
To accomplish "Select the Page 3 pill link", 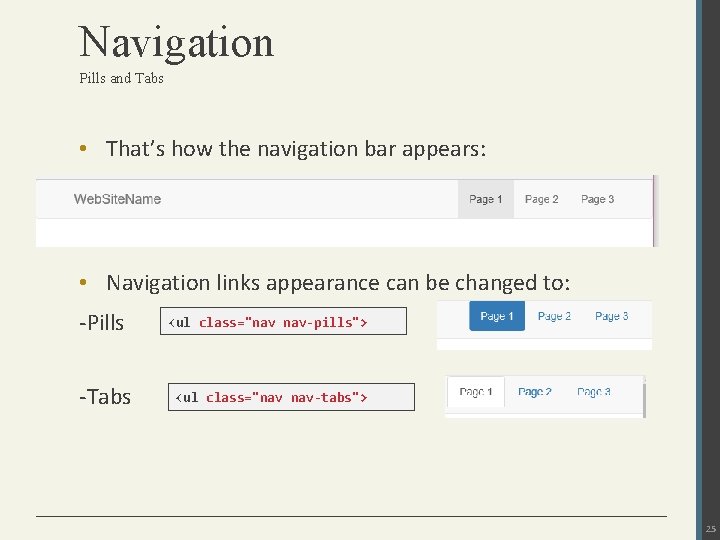I will click(x=611, y=317).
